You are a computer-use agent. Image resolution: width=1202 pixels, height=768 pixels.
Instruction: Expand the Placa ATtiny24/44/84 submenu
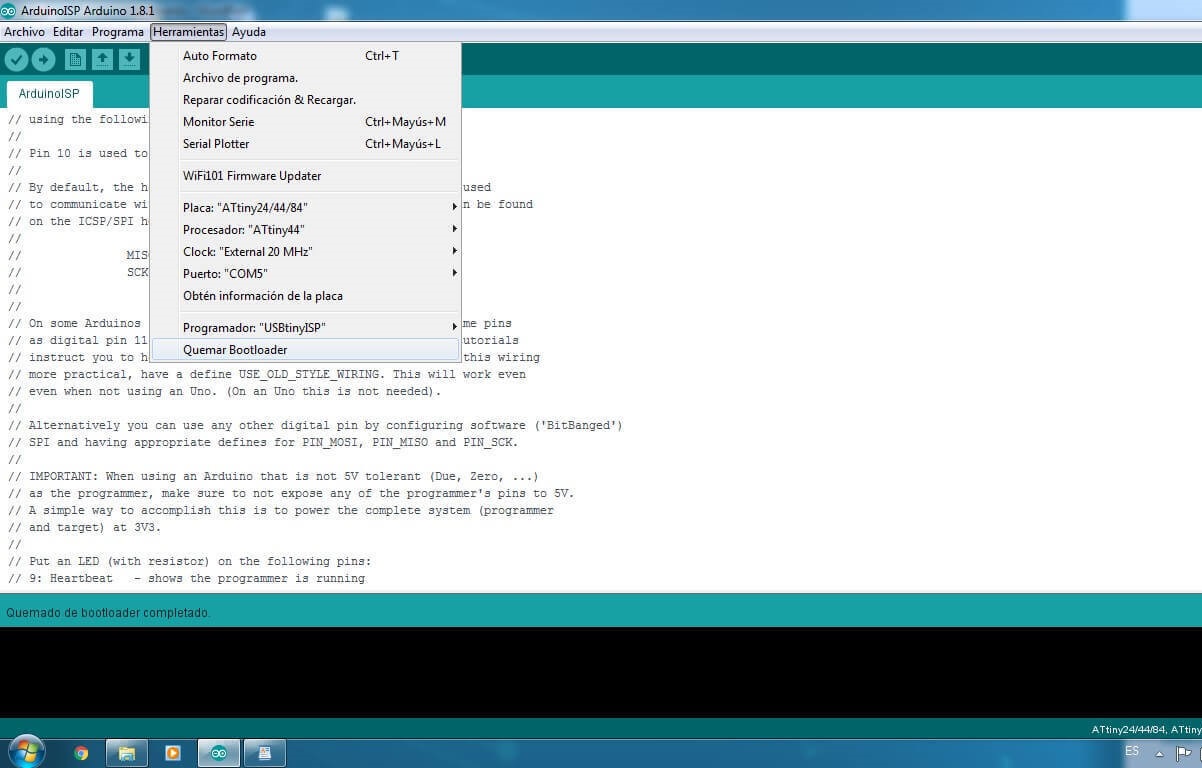click(305, 208)
